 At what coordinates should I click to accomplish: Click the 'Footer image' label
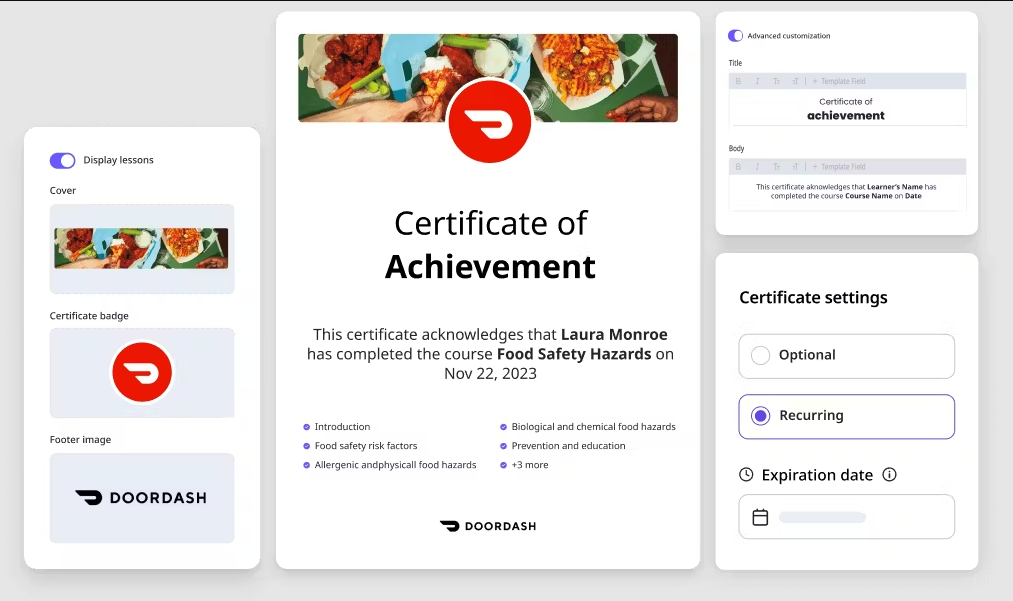80,439
